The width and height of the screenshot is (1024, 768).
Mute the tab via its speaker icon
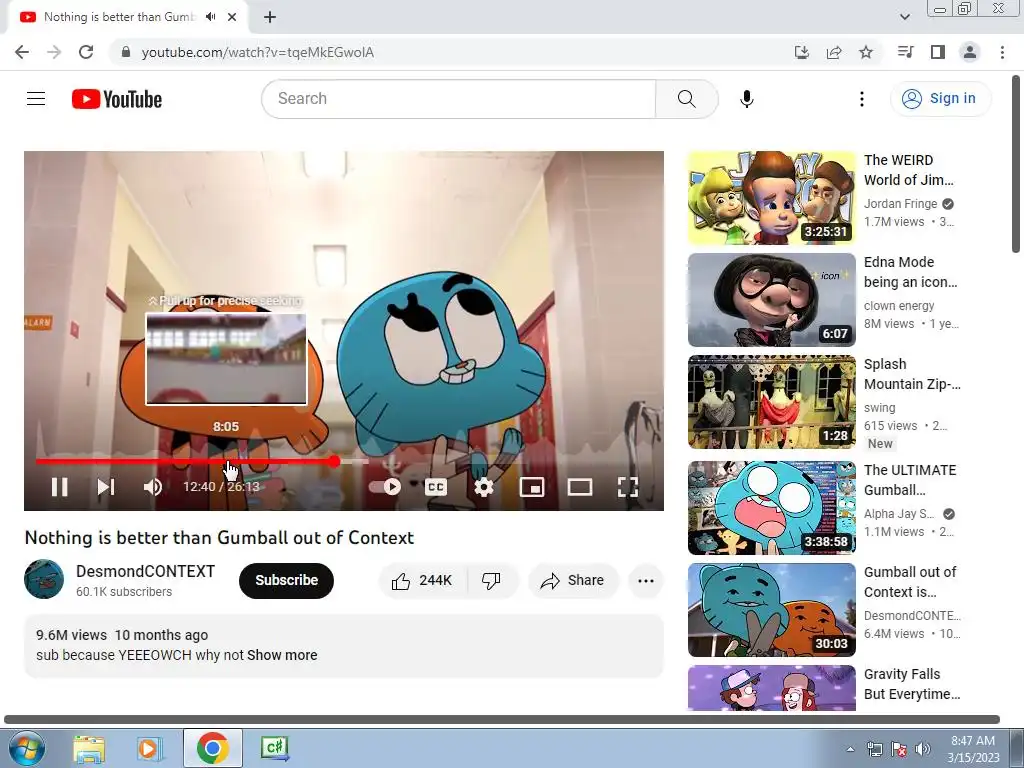tap(210, 17)
